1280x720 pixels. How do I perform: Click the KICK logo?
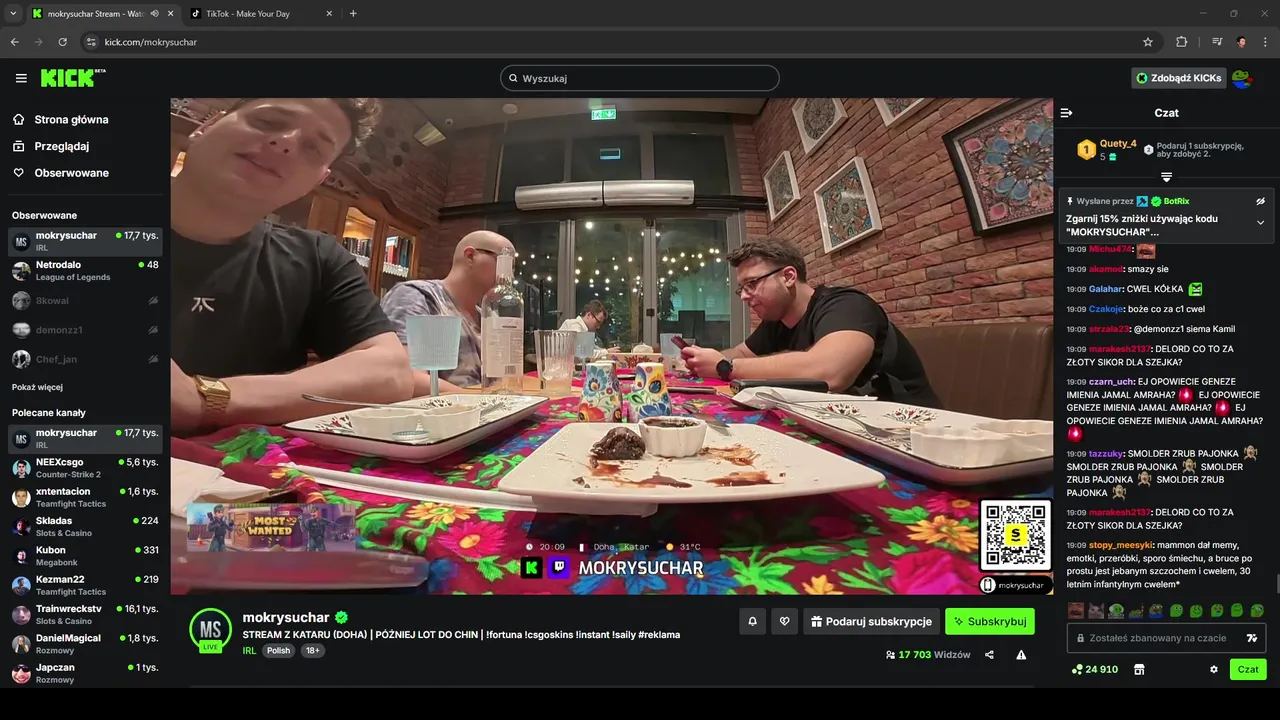coord(73,78)
